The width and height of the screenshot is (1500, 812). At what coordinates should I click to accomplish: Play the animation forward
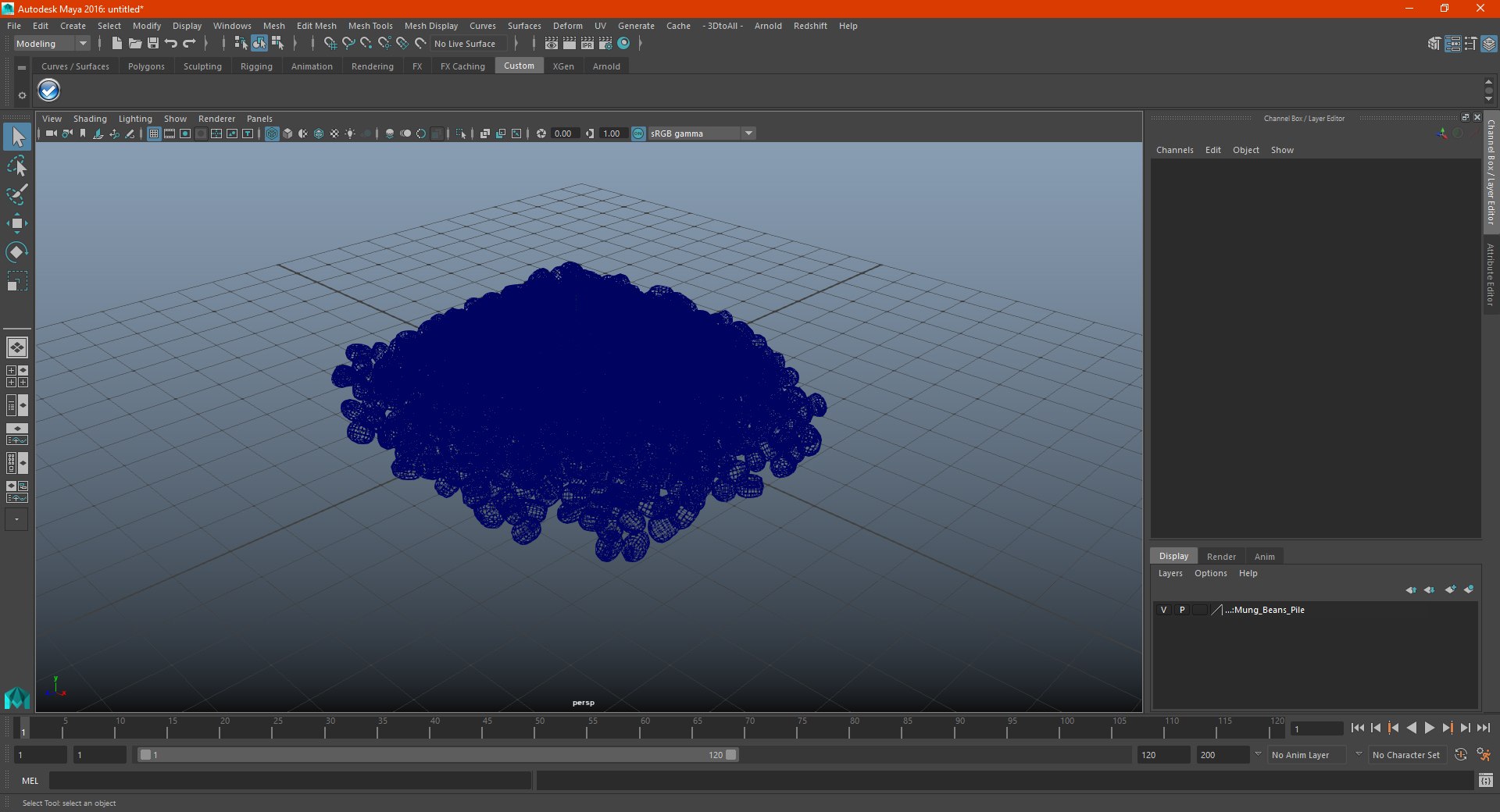pyautogui.click(x=1429, y=728)
